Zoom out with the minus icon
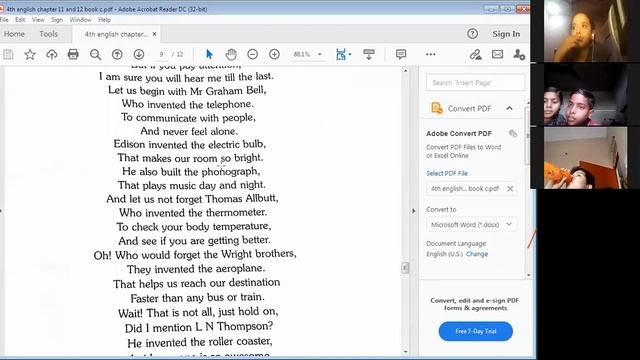 [253, 54]
